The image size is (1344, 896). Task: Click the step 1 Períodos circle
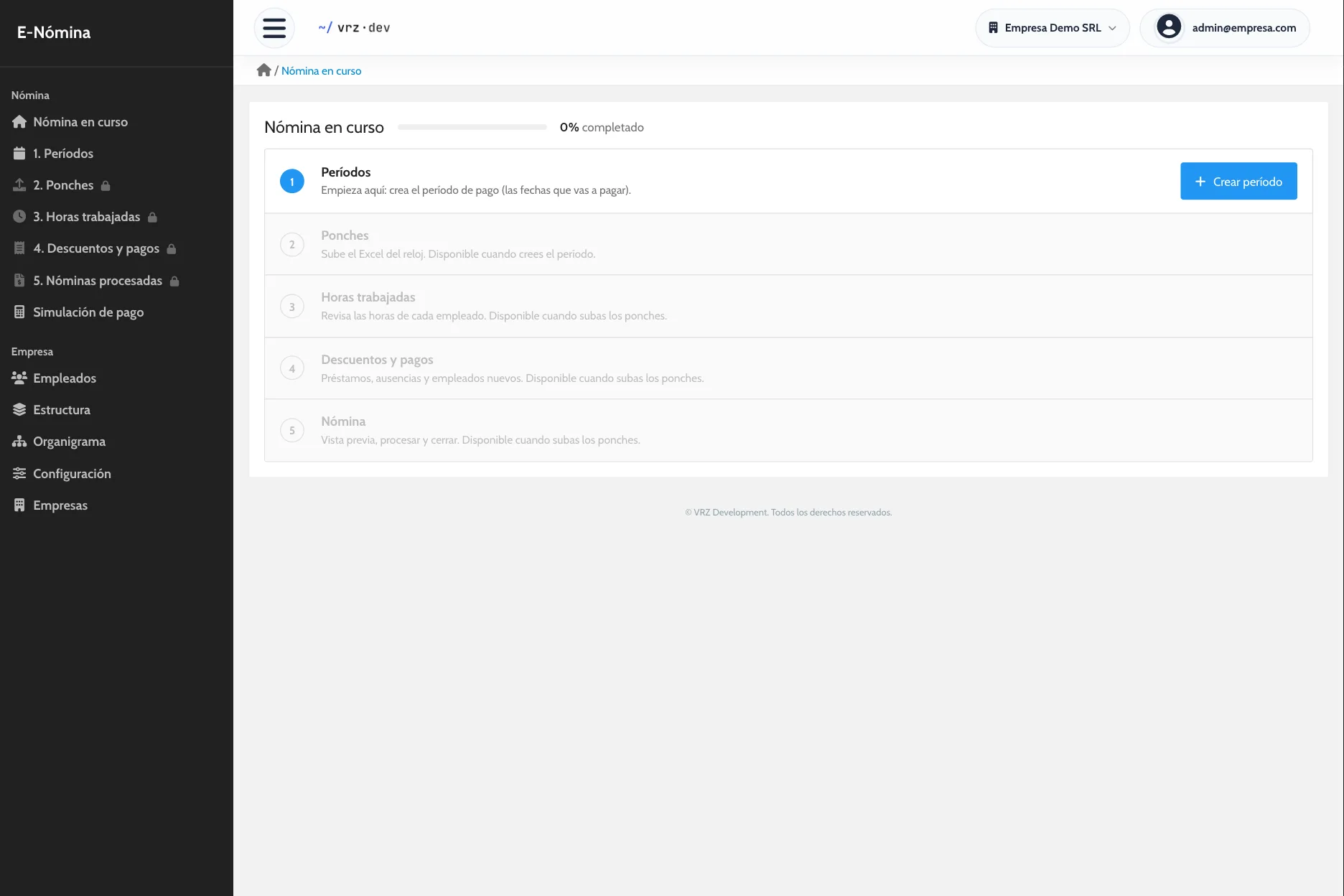tap(291, 182)
